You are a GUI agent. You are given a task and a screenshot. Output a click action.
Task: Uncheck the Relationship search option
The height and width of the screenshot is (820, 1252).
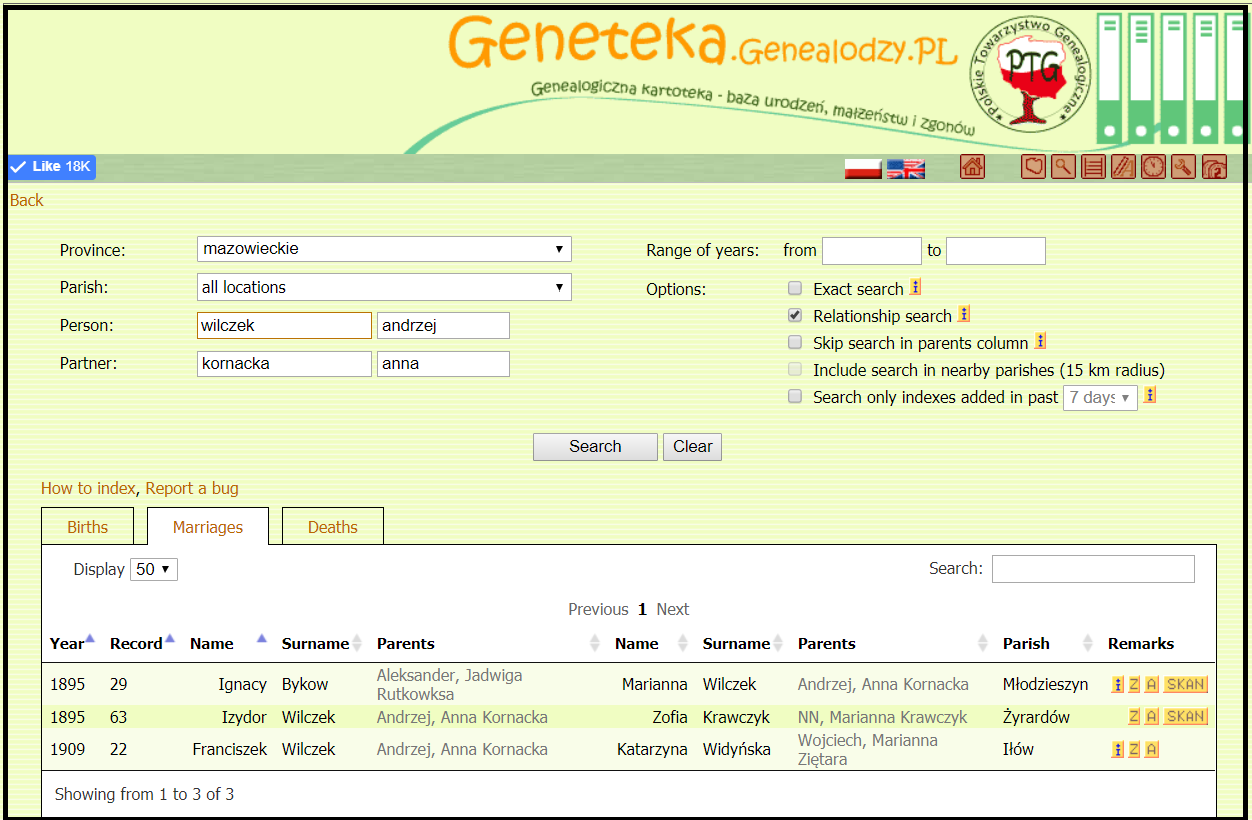point(795,316)
